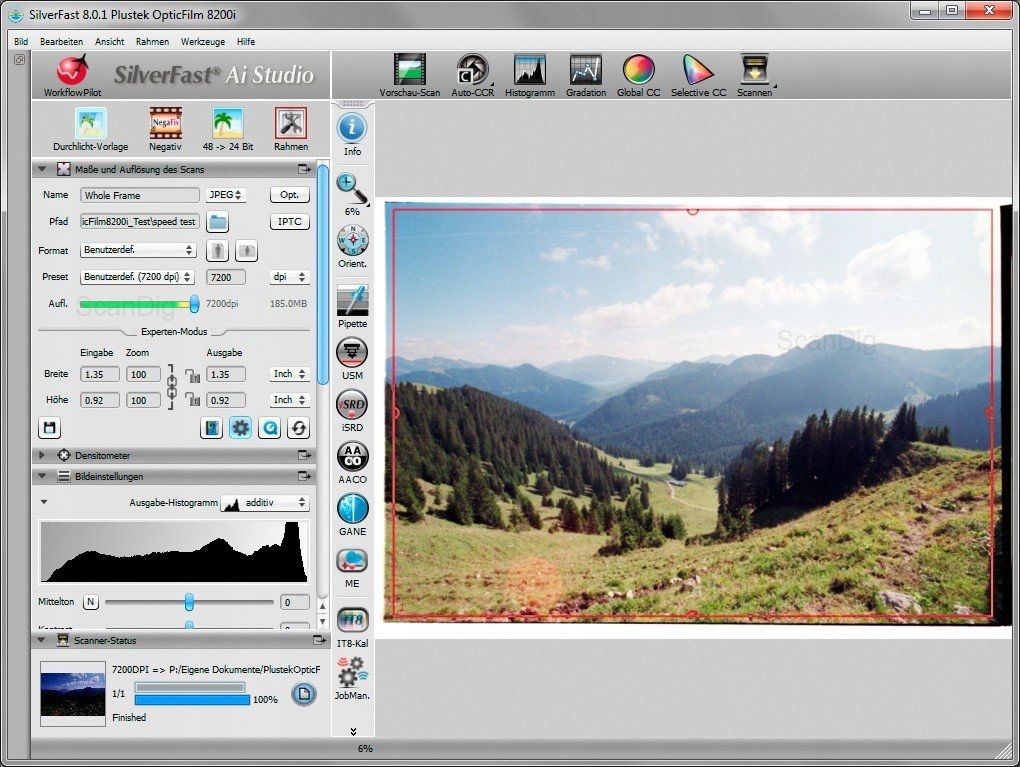Image resolution: width=1020 pixels, height=767 pixels.
Task: Click the Aufl. resolution slider handle
Action: tap(194, 304)
